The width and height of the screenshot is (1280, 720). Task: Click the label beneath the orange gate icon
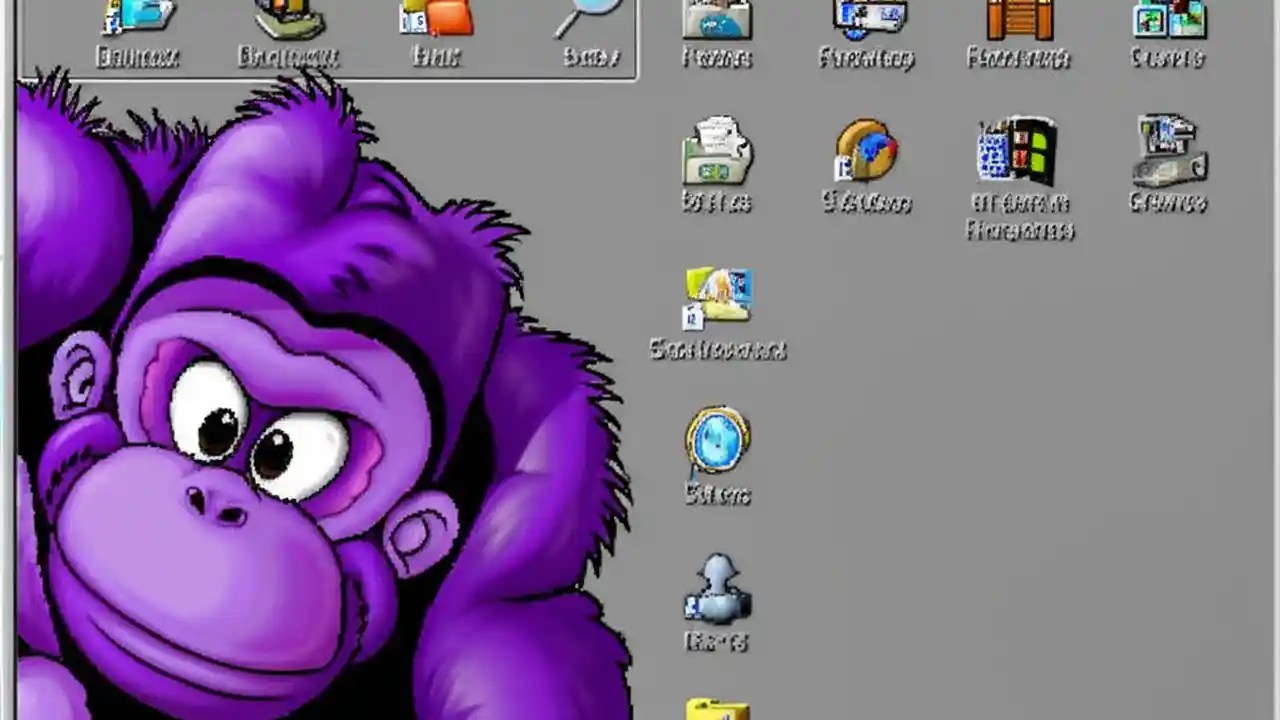(x=1018, y=58)
